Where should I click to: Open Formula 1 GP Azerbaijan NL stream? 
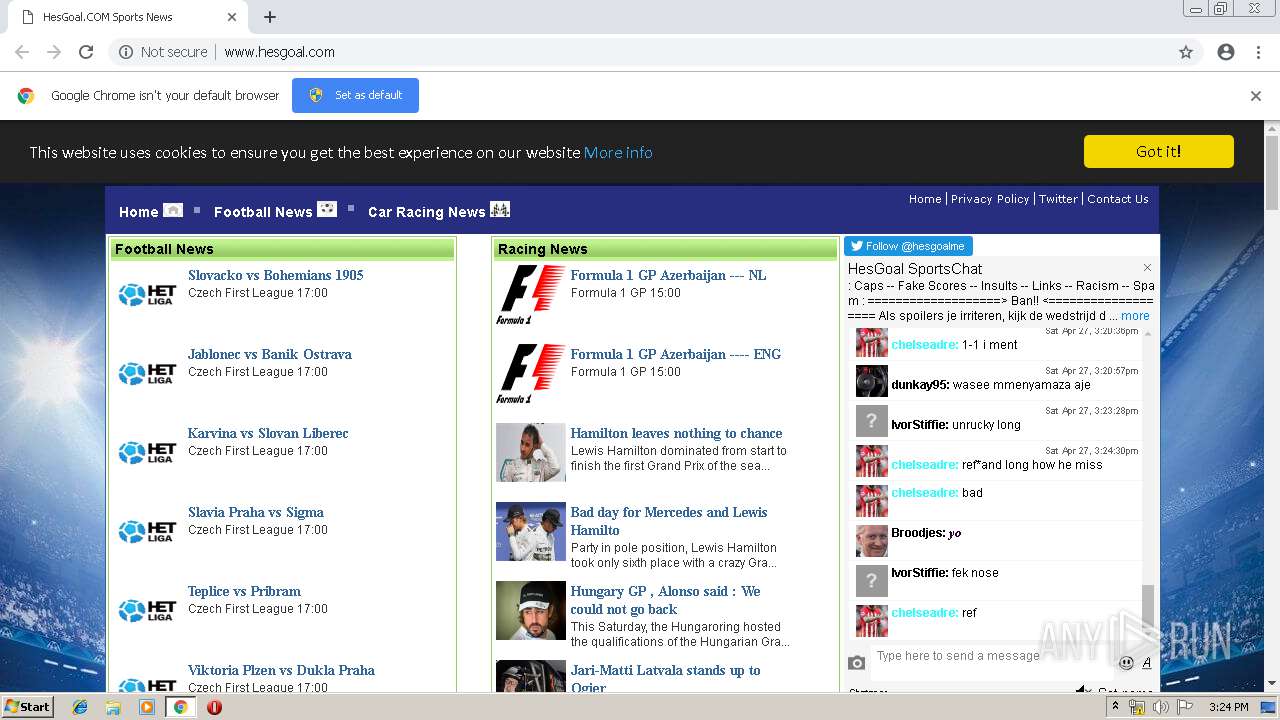(x=668, y=275)
